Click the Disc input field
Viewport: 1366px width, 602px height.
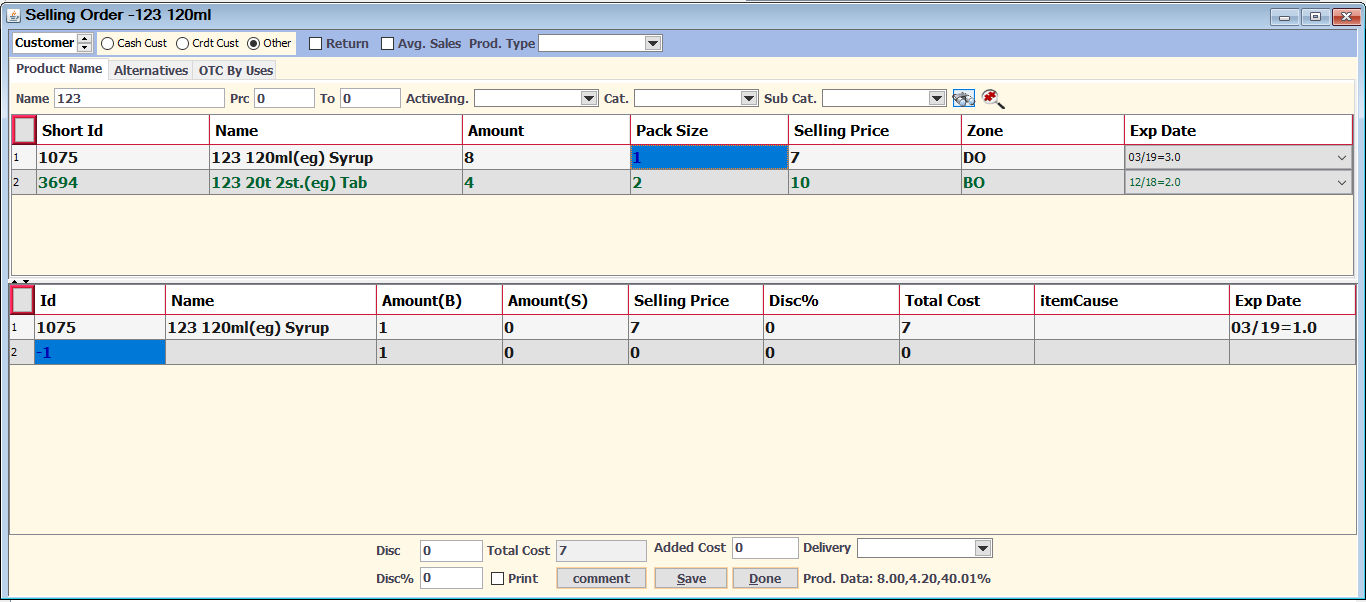pyautogui.click(x=451, y=551)
